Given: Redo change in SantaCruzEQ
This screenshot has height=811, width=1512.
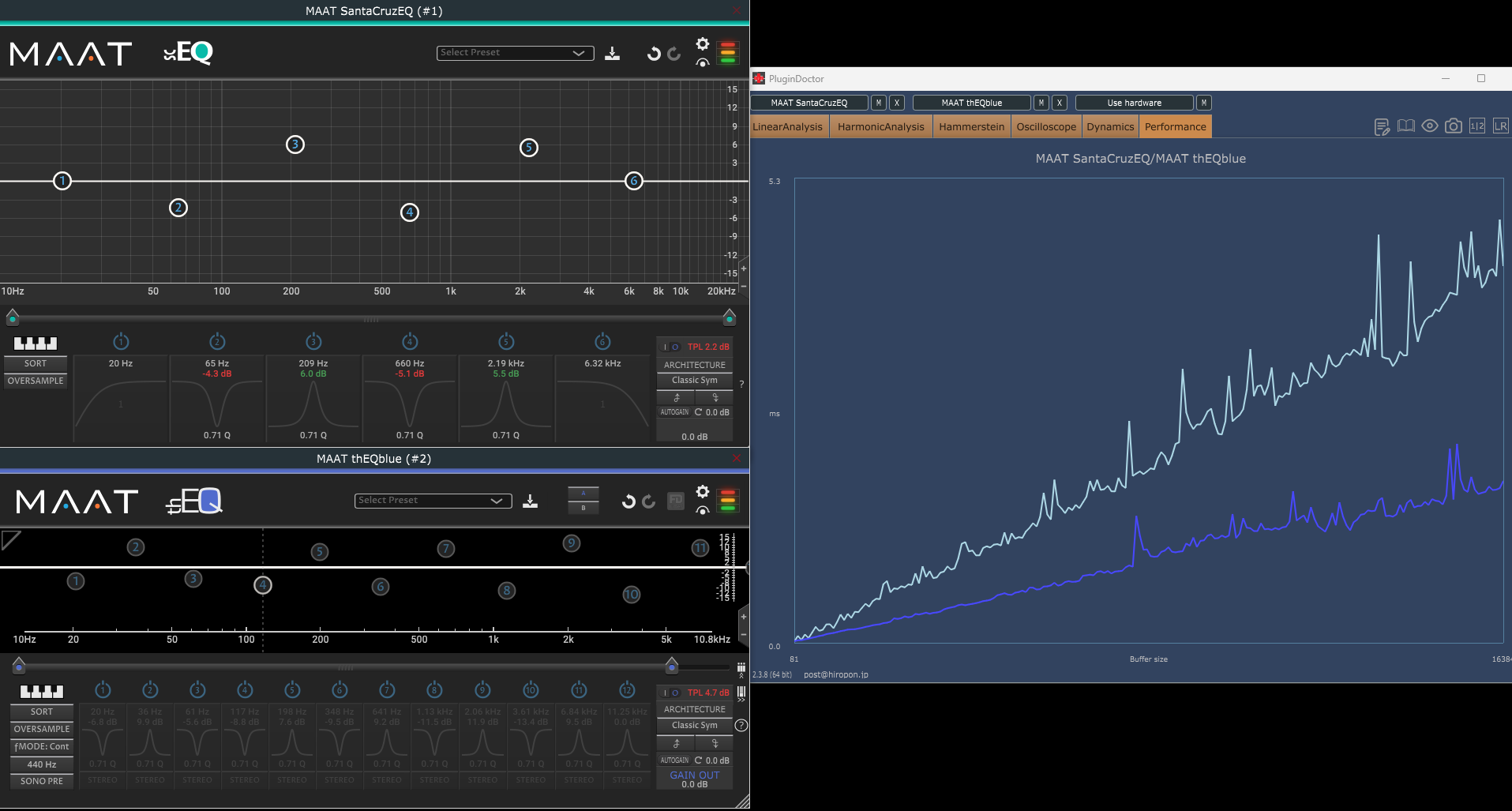Looking at the screenshot, I should 673,54.
